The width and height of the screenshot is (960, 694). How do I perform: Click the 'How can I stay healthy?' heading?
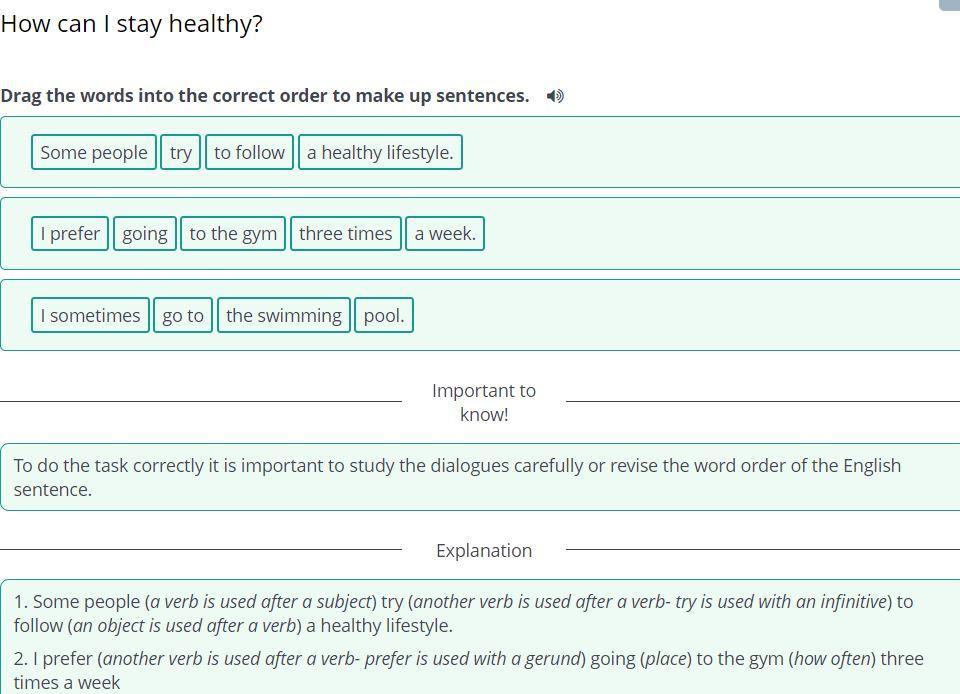click(131, 24)
